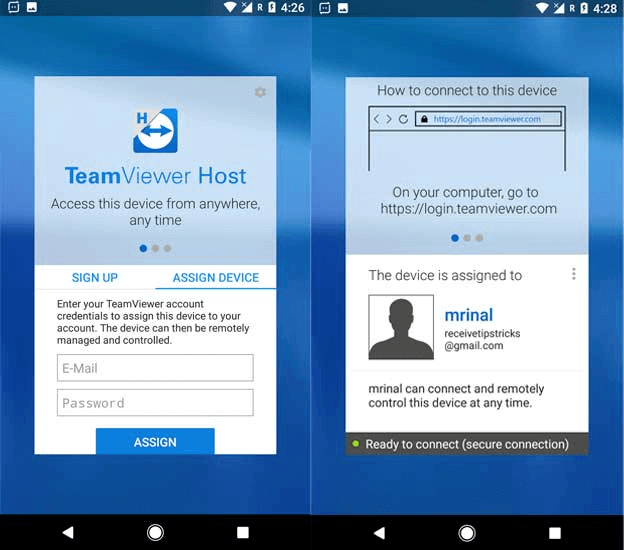Viewport: 624px width, 550px height.
Task: Tap the 4:28 clock on right phone
Action: pyautogui.click(x=604, y=8)
